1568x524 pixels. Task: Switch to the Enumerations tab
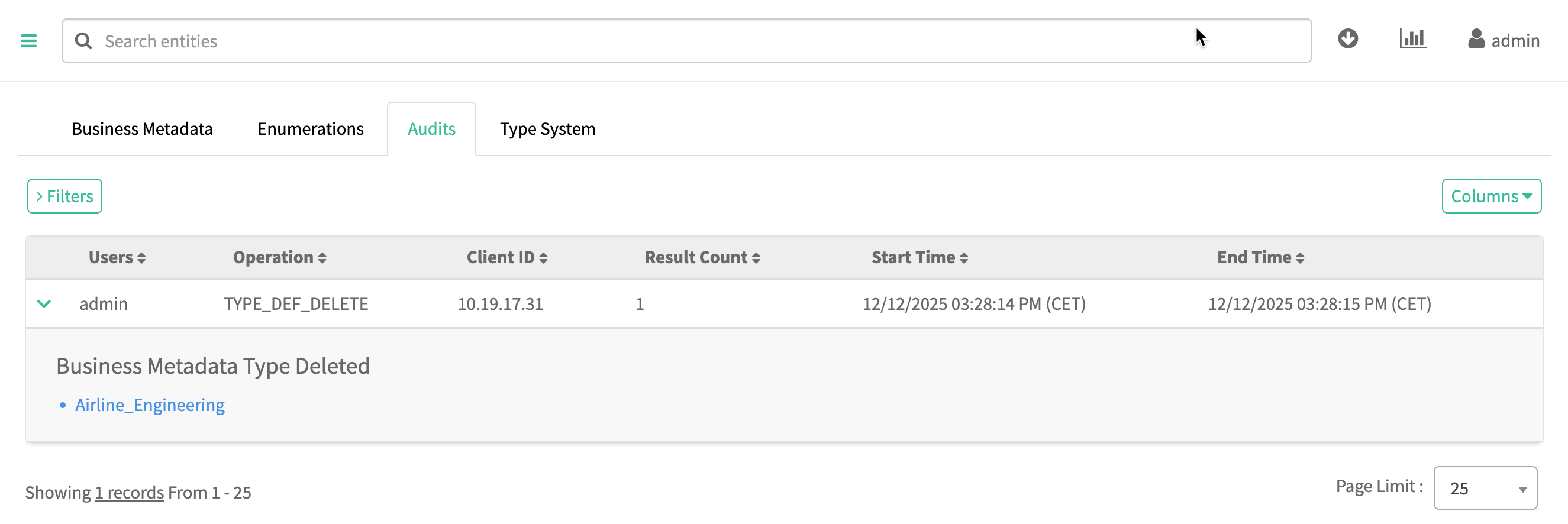click(x=311, y=129)
